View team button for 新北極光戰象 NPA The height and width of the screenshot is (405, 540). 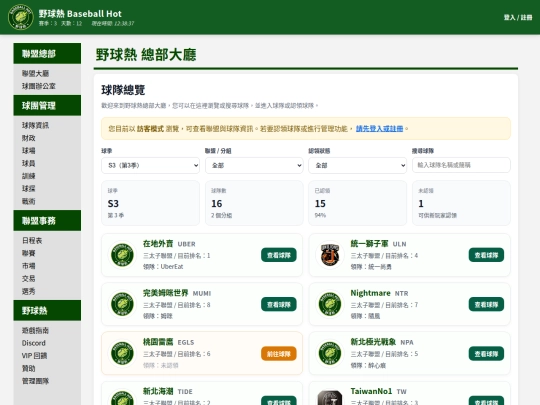(486, 354)
